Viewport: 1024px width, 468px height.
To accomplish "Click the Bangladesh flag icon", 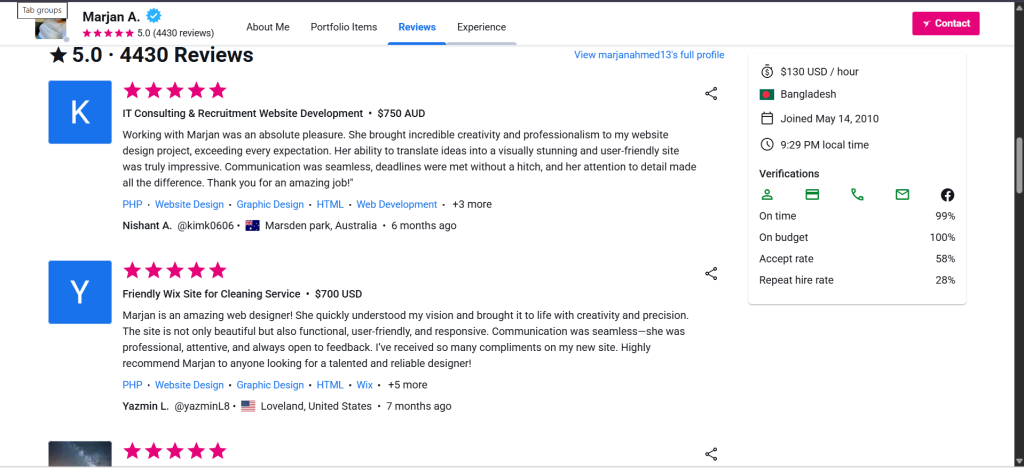I will (x=767, y=95).
